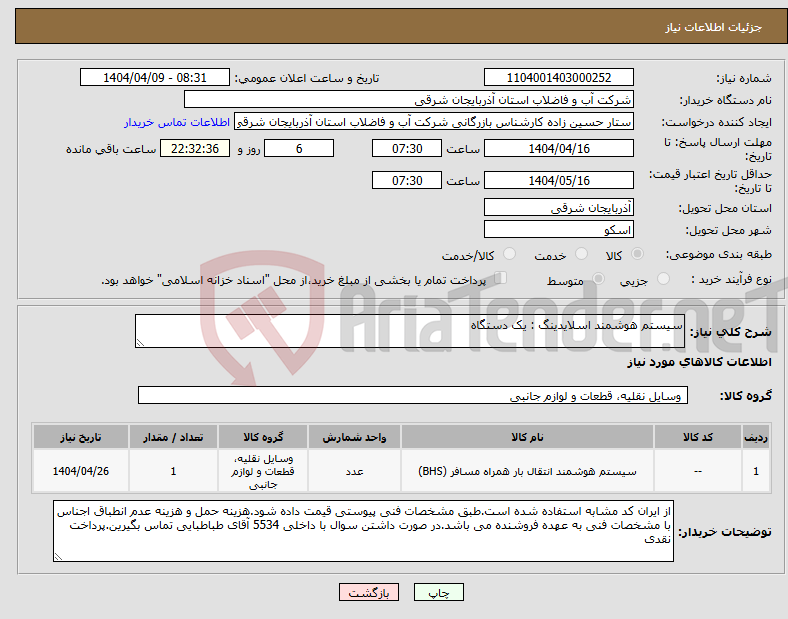Click the جزئیات اطلاعات نیاز page header
Image resolution: width=788 pixels, height=619 pixels.
pos(713,27)
